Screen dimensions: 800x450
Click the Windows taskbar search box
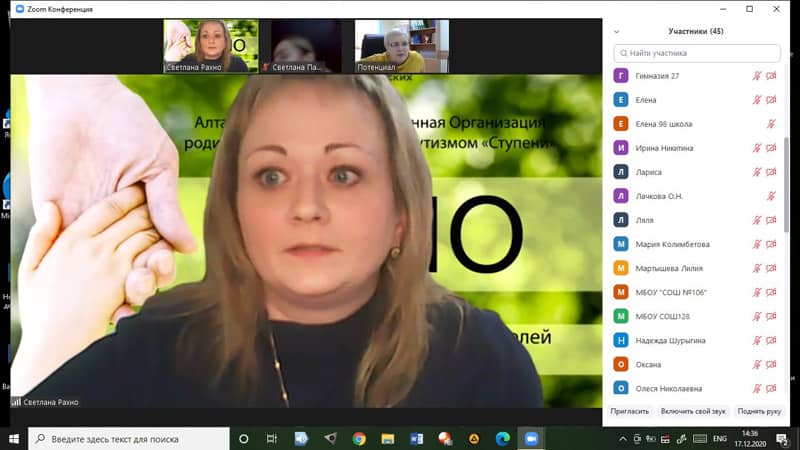pyautogui.click(x=129, y=439)
